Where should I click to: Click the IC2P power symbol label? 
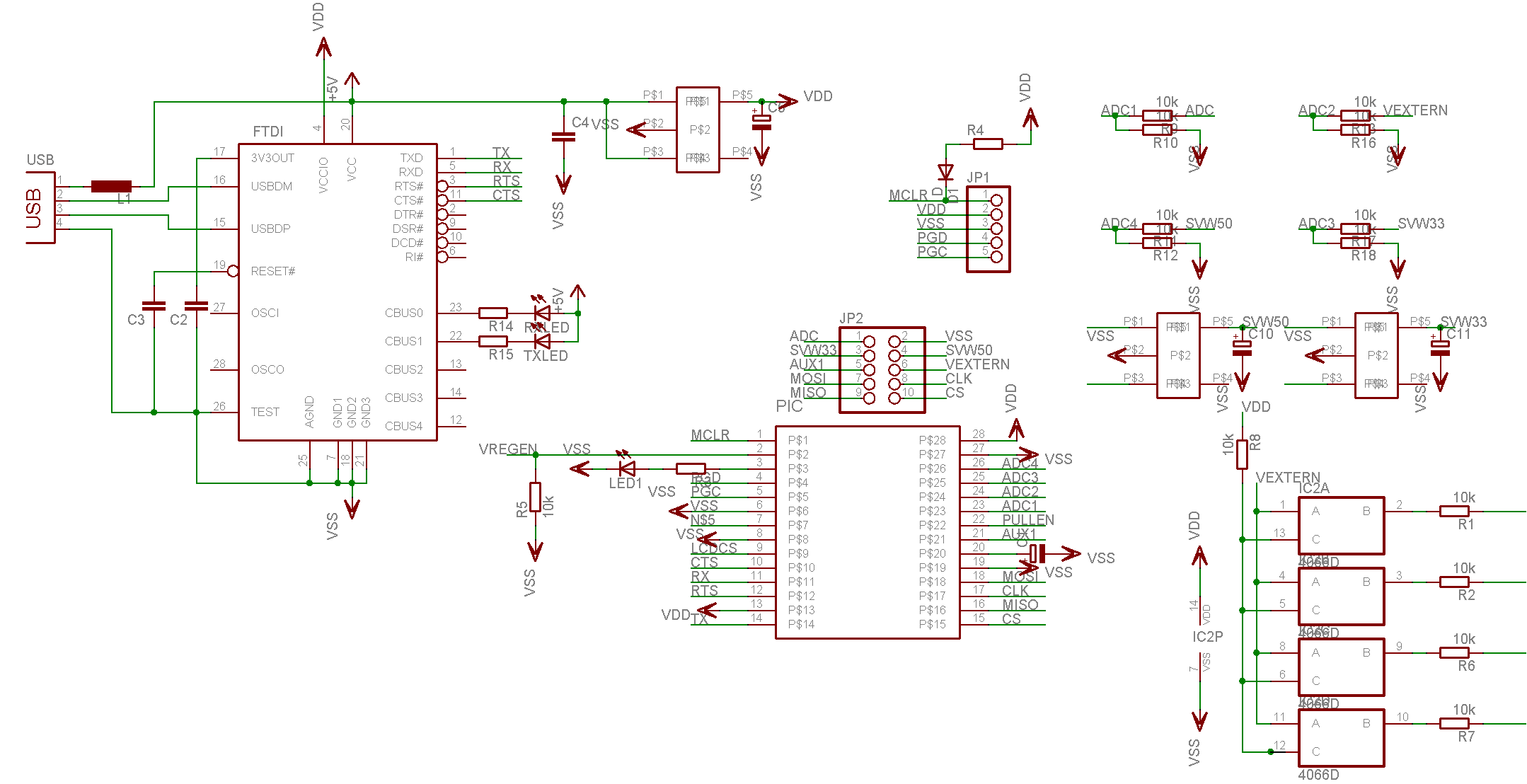[1207, 637]
